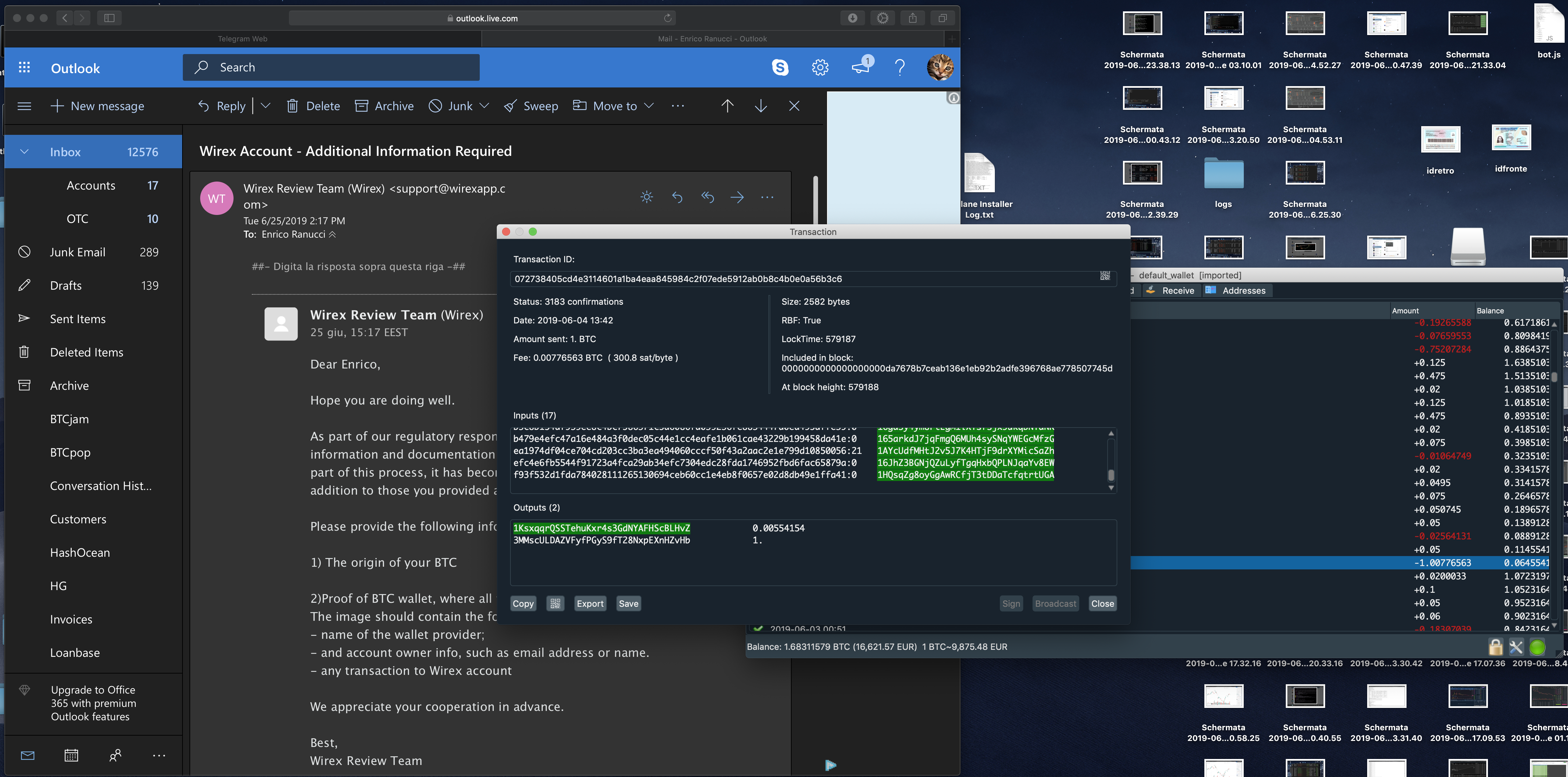This screenshot has width=1568, height=777.
Task: Switch to Mail - Enrico Ranucci tab
Action: 712,39
